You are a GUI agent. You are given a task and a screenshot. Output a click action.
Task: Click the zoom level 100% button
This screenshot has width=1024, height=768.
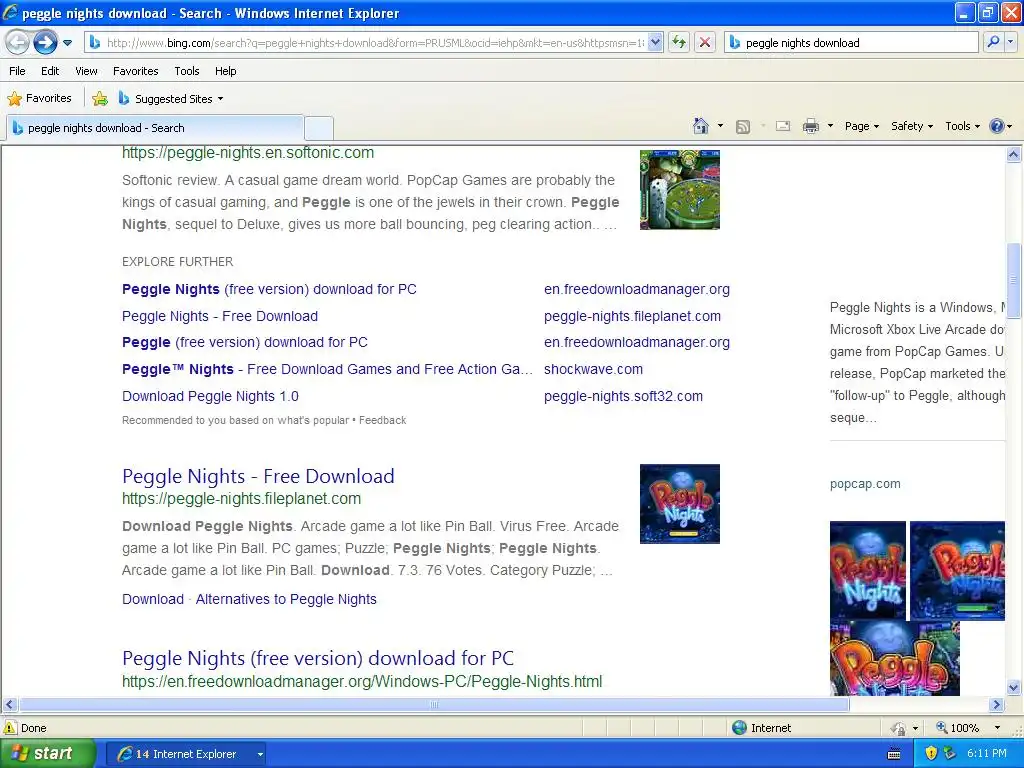[958, 728]
